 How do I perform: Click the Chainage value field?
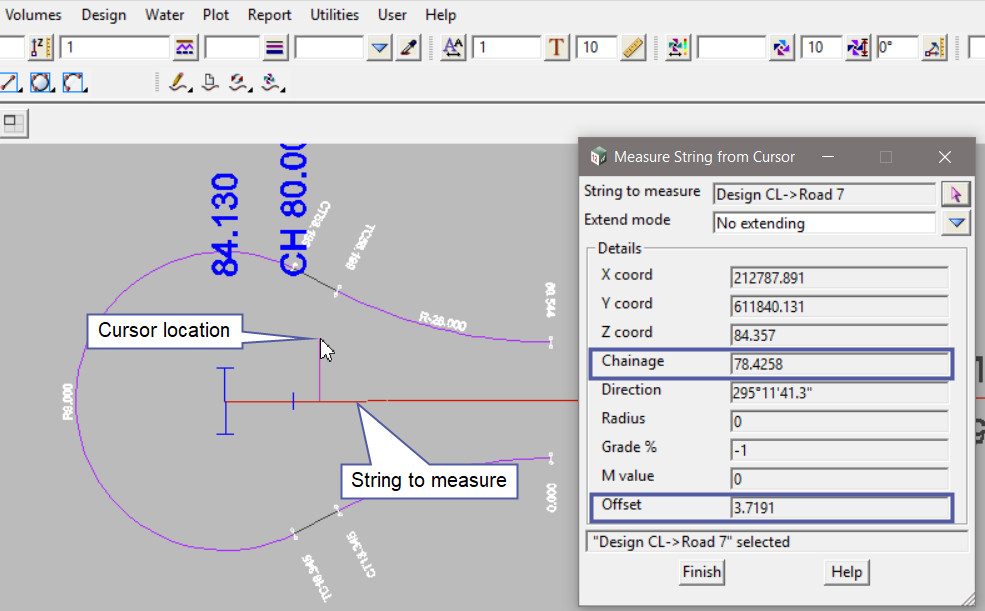(x=839, y=365)
